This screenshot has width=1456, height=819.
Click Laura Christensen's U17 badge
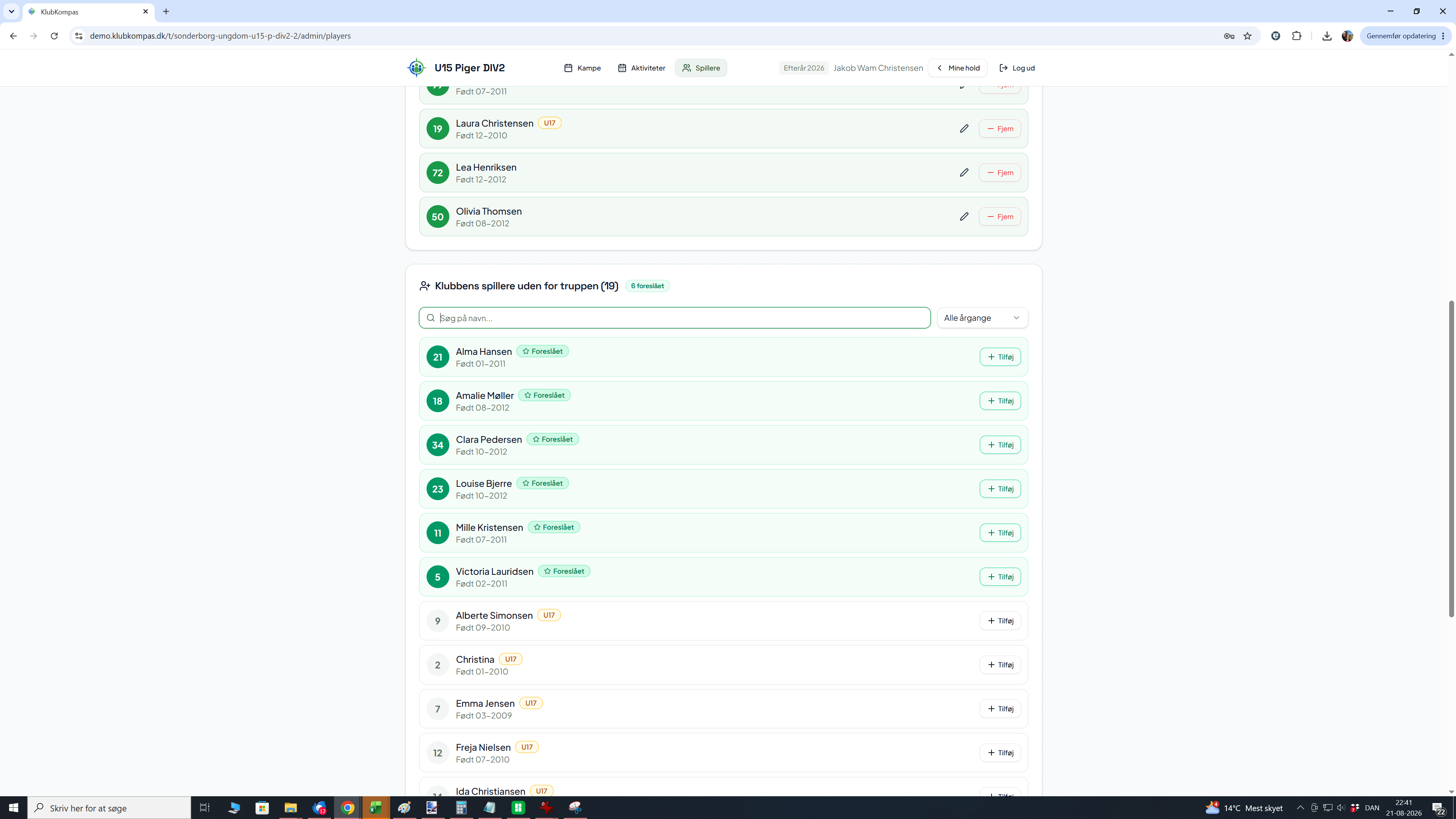point(549,123)
